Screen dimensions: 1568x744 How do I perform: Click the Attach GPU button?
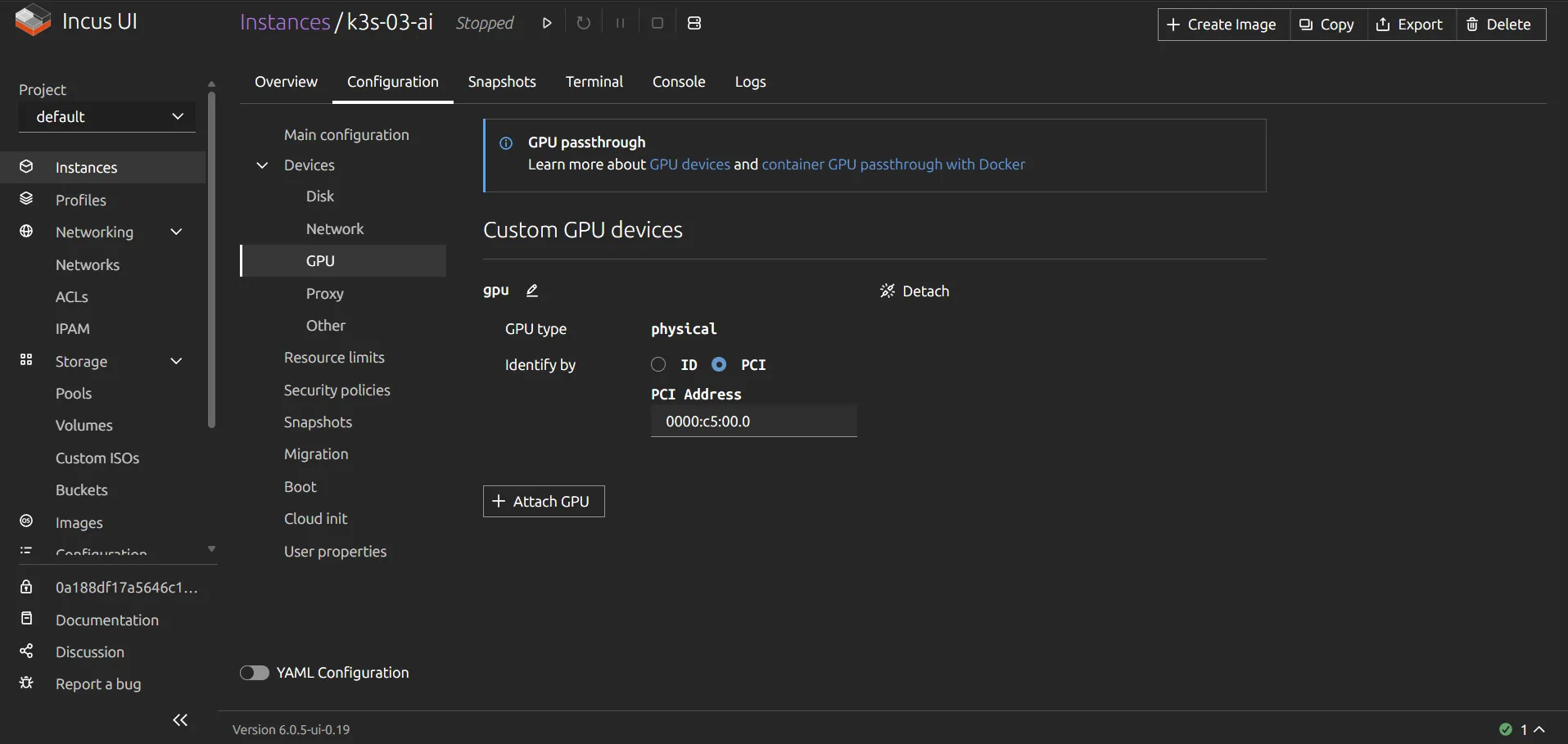point(544,502)
